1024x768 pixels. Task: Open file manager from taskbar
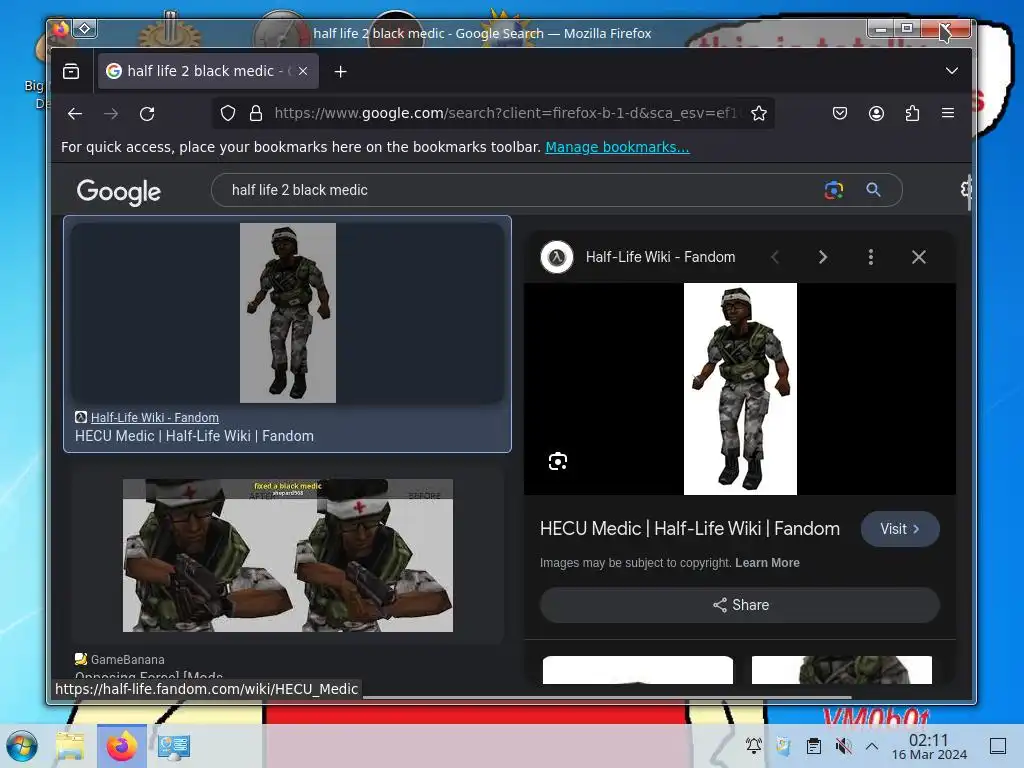pos(70,746)
